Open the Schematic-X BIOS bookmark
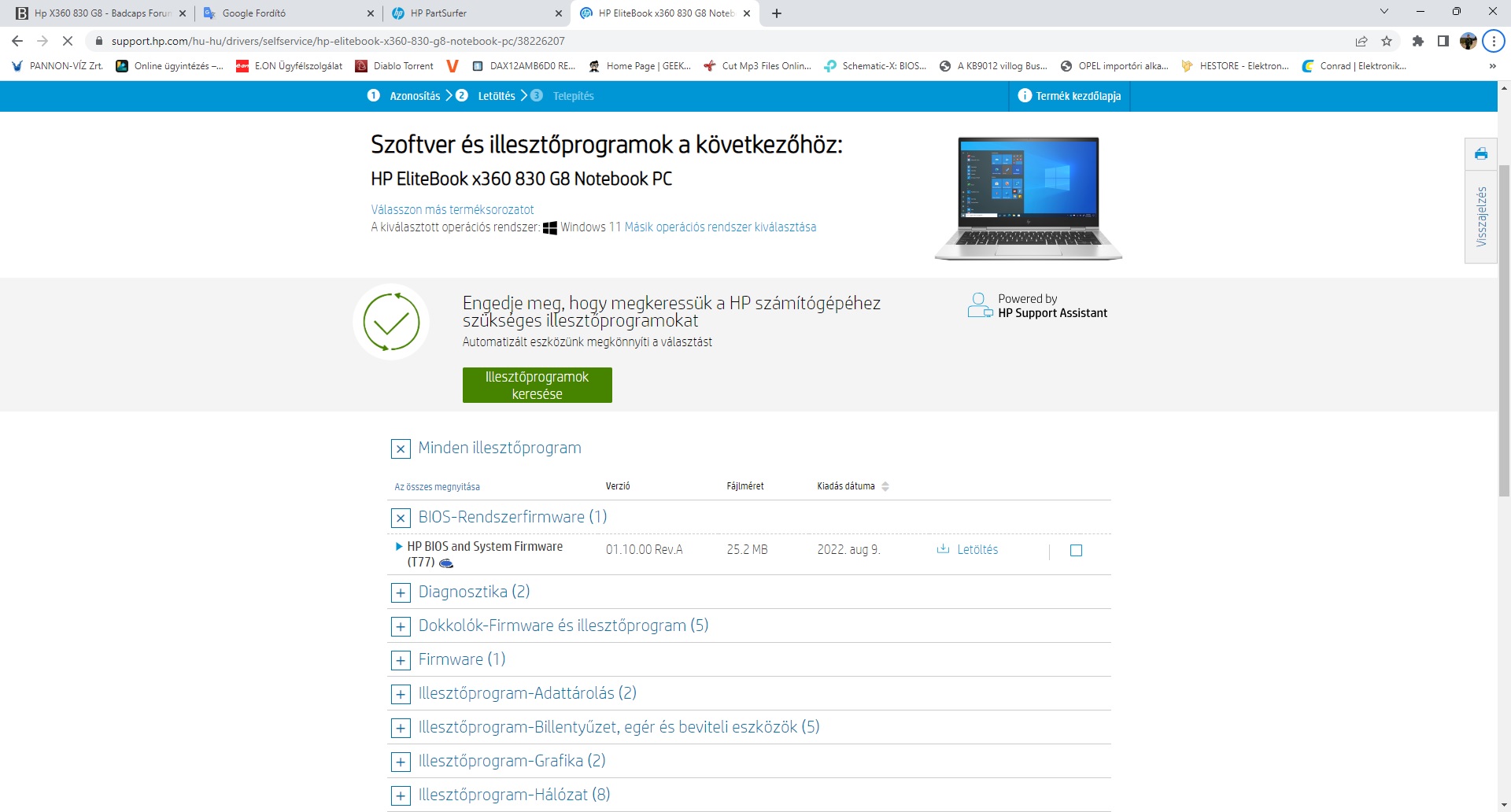The image size is (1511, 812). coord(875,66)
